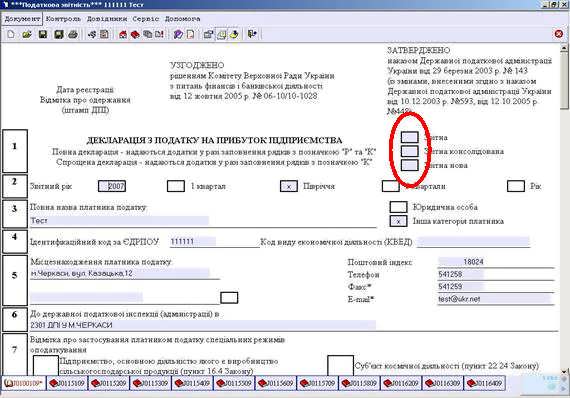Click the Факс field 541259
Viewport: 570px width, 398px height.
[x=461, y=286]
